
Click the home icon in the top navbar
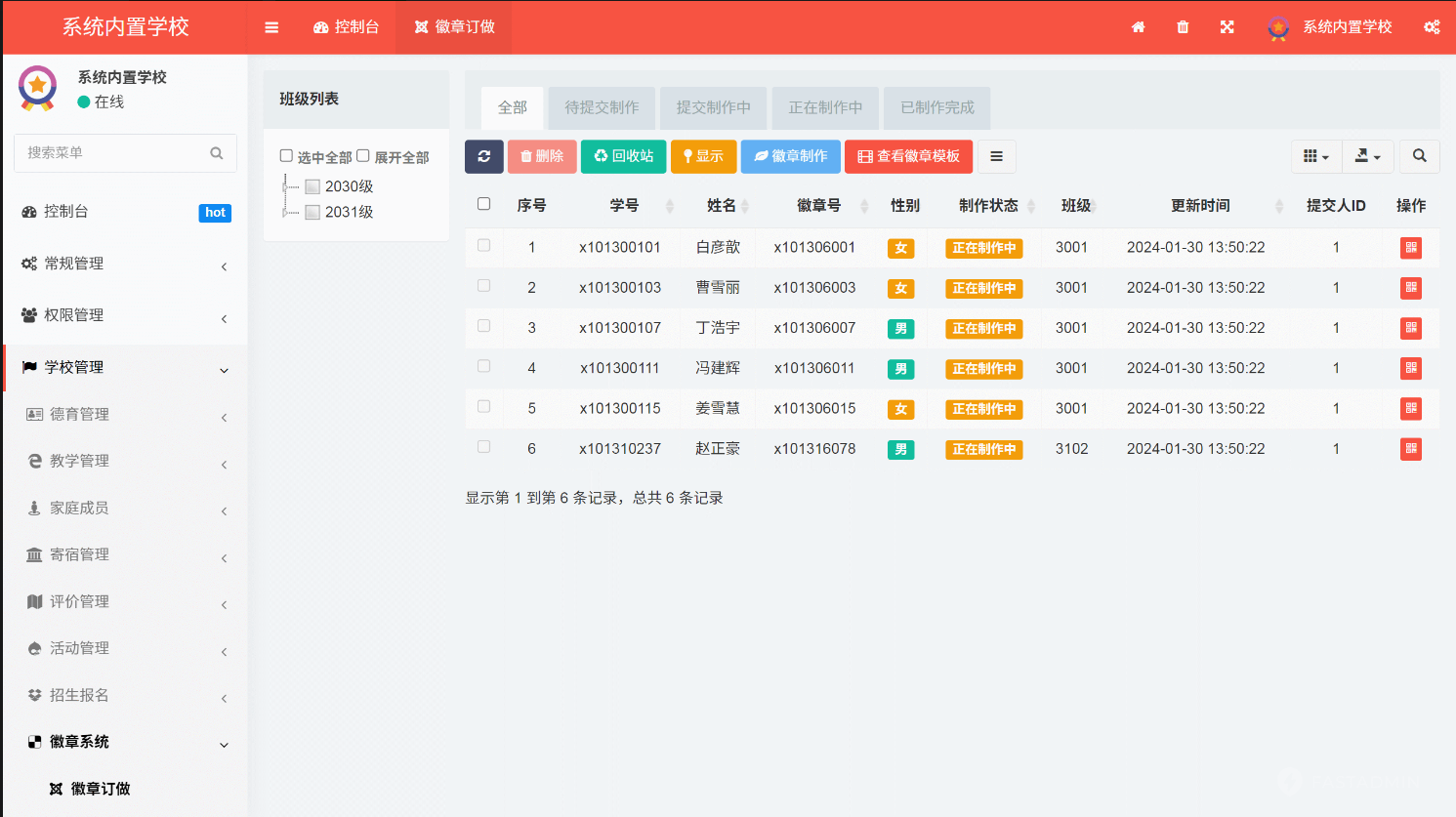pyautogui.click(x=1139, y=26)
